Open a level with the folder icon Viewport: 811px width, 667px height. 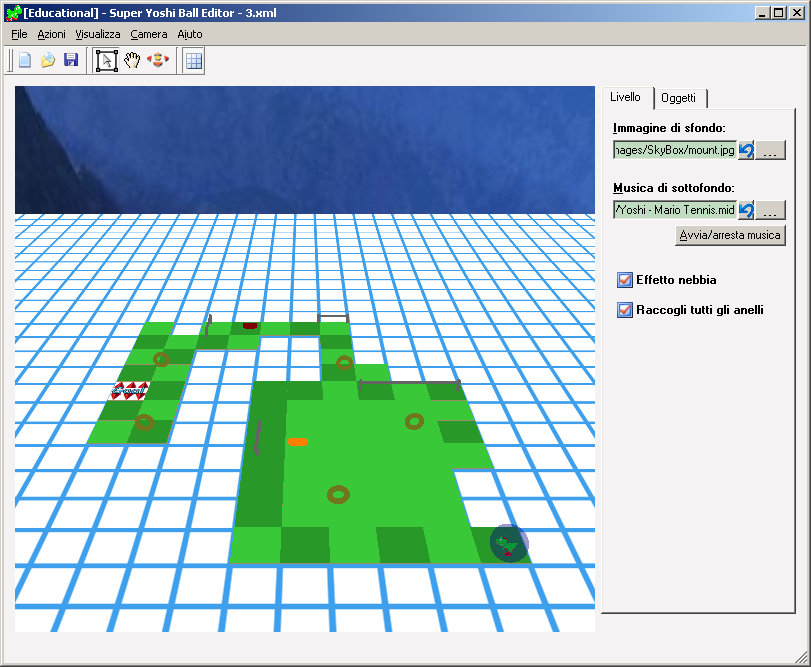point(48,60)
